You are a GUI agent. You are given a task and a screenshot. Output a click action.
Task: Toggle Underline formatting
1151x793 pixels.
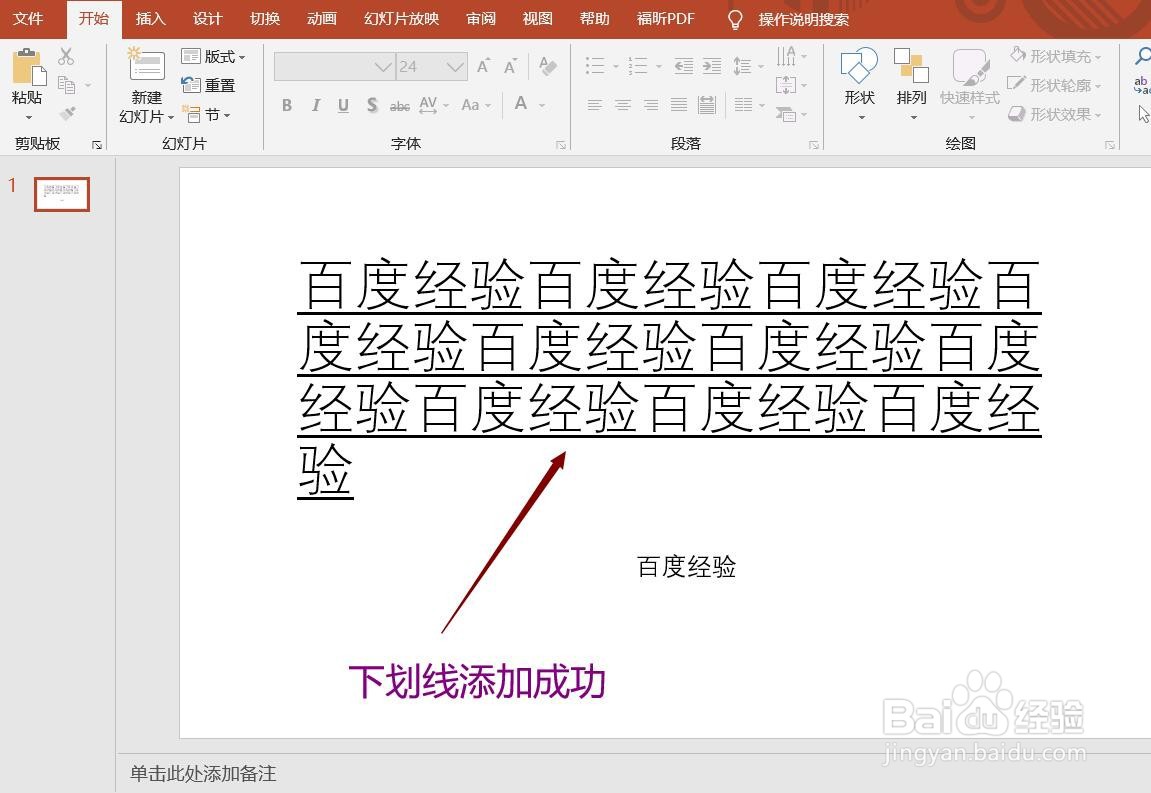(344, 105)
